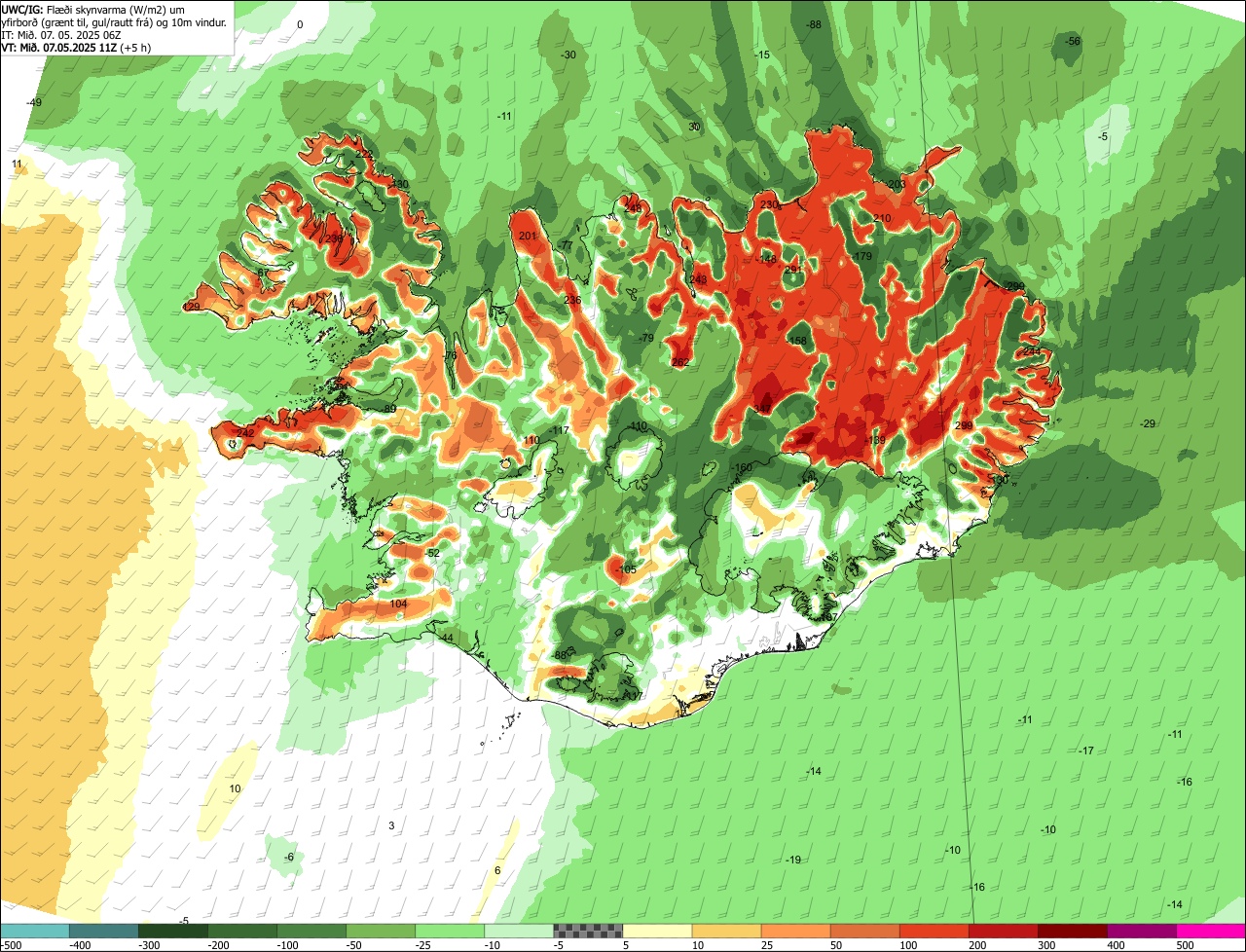Screen dimensions: 1246x952
Task: Click the '-130' flux value near southeast coast
Action: [x=999, y=480]
